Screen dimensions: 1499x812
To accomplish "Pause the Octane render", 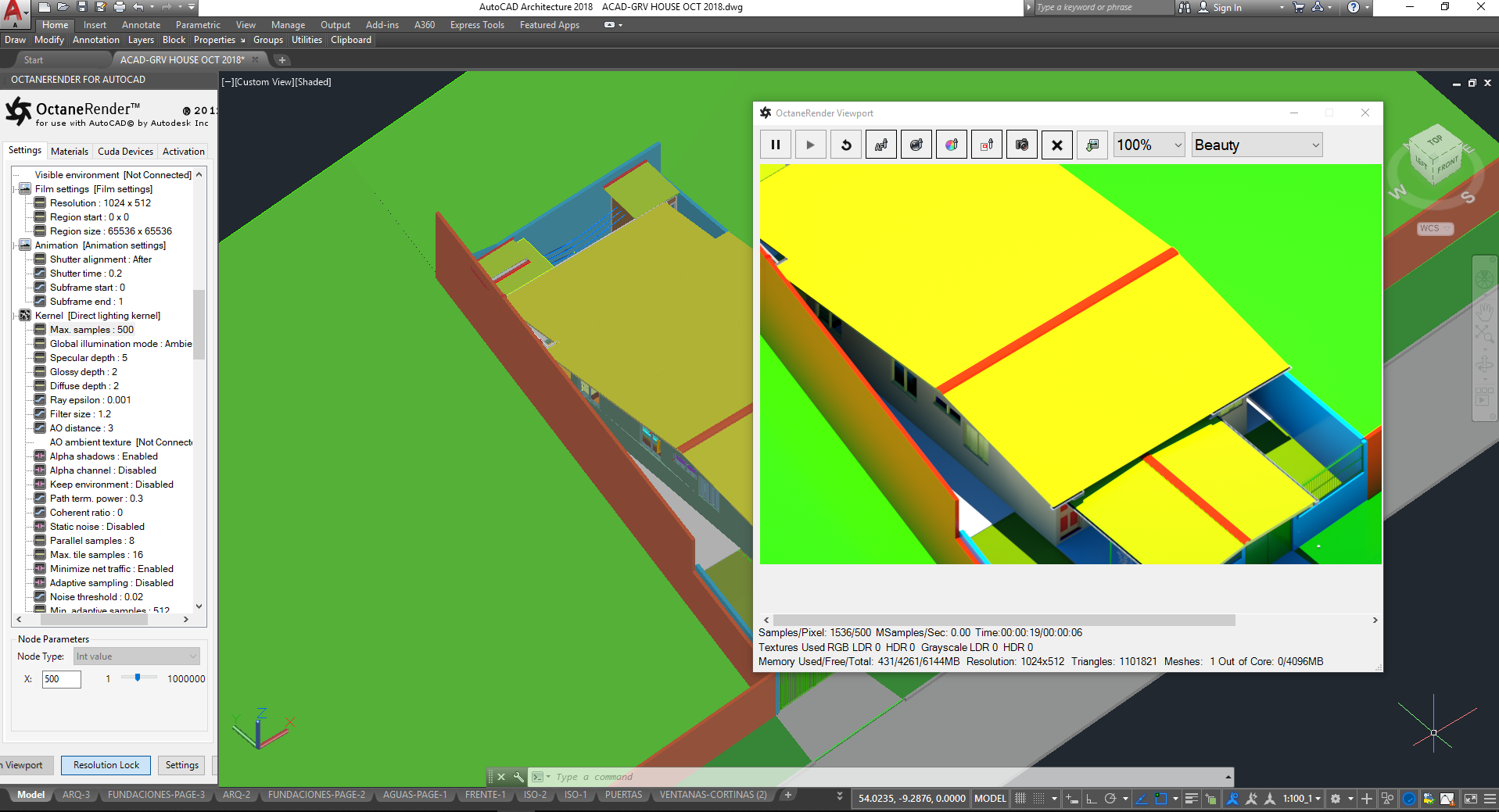I will pos(776,145).
